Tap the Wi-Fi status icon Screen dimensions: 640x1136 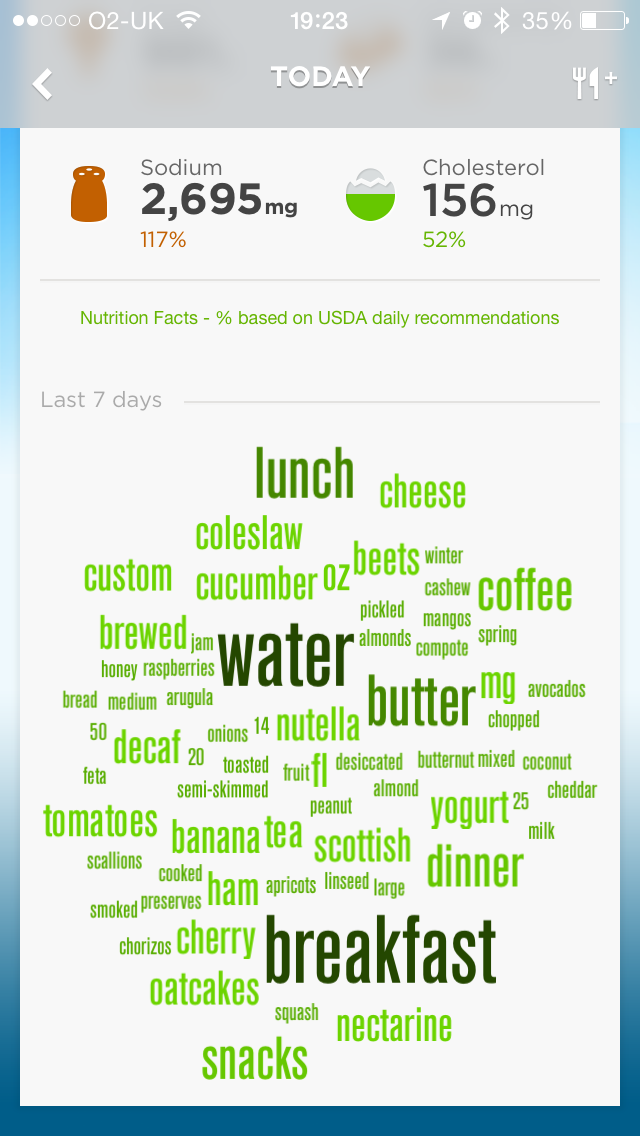(x=187, y=20)
